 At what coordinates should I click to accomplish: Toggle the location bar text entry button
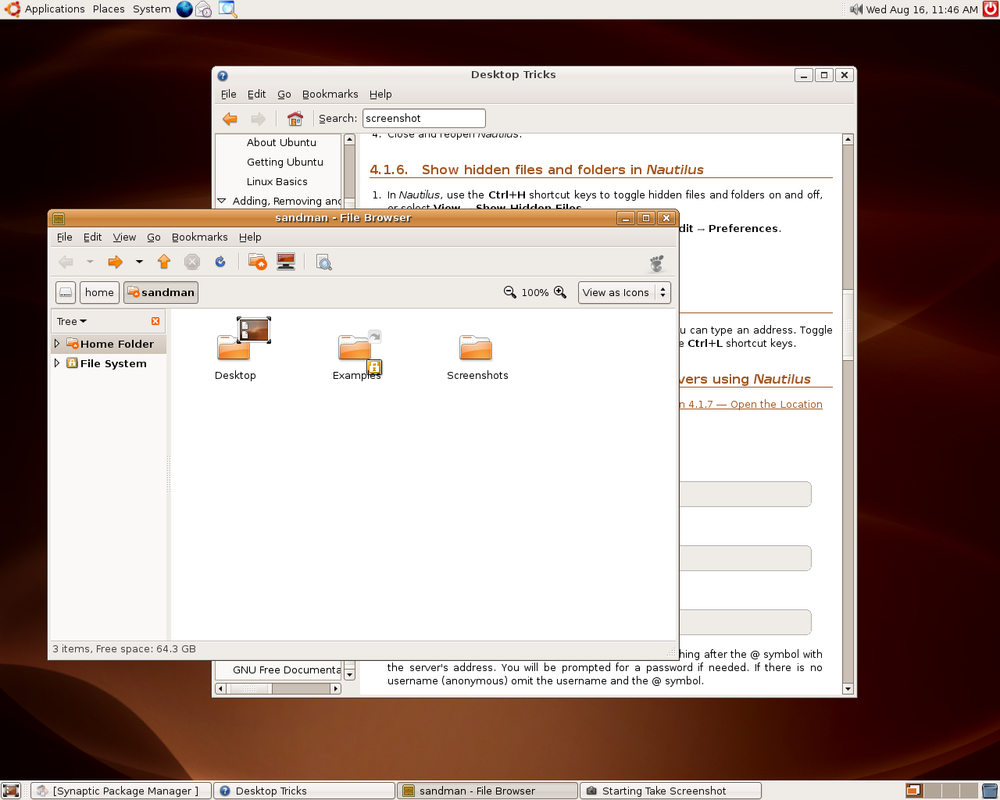[x=65, y=292]
